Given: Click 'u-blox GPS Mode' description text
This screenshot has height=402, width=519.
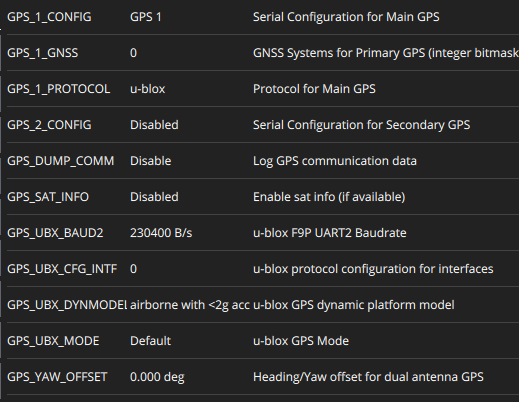Looking at the screenshot, I should (301, 341).
